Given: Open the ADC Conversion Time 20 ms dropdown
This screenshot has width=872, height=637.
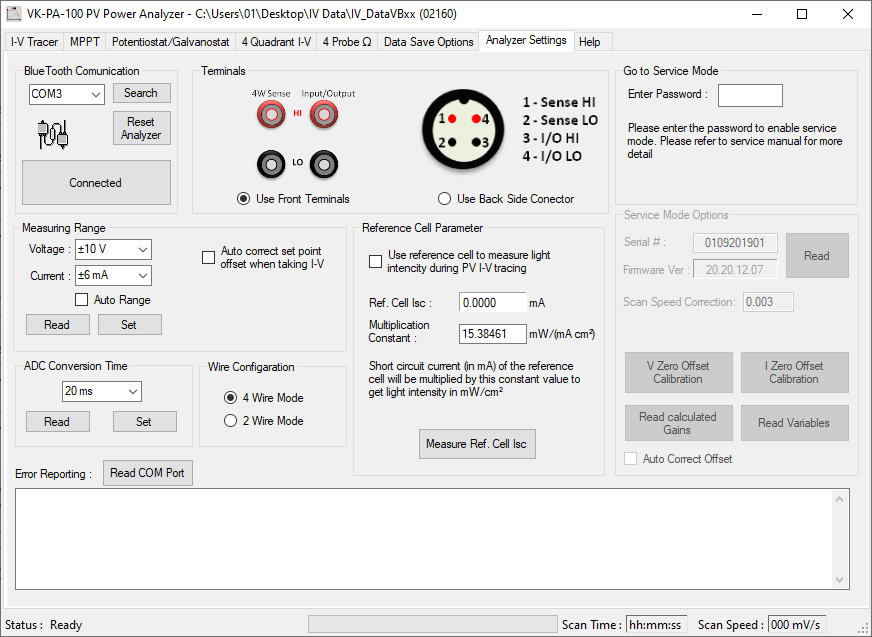Looking at the screenshot, I should click(102, 391).
